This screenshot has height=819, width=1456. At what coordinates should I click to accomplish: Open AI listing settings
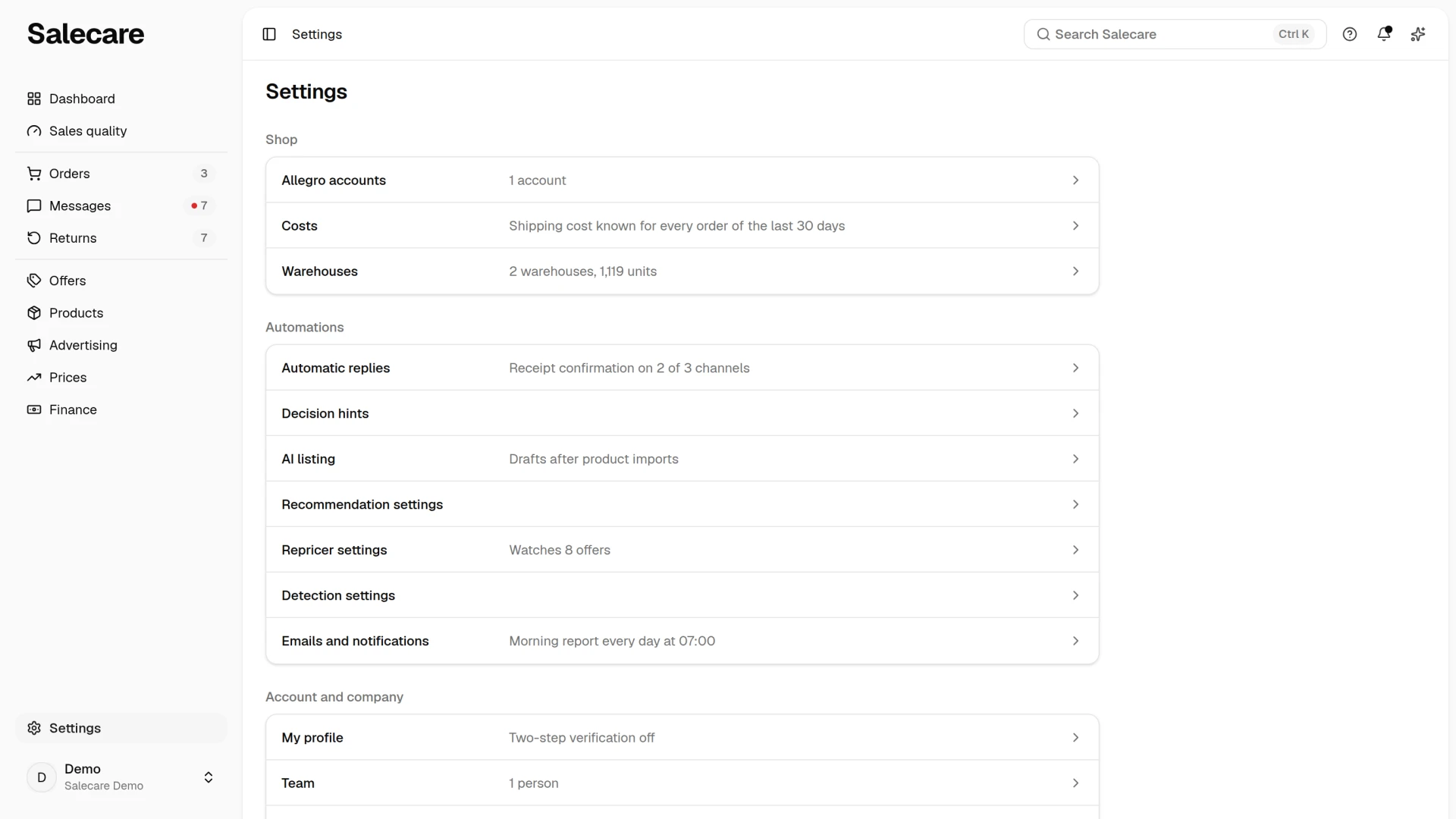coord(682,459)
